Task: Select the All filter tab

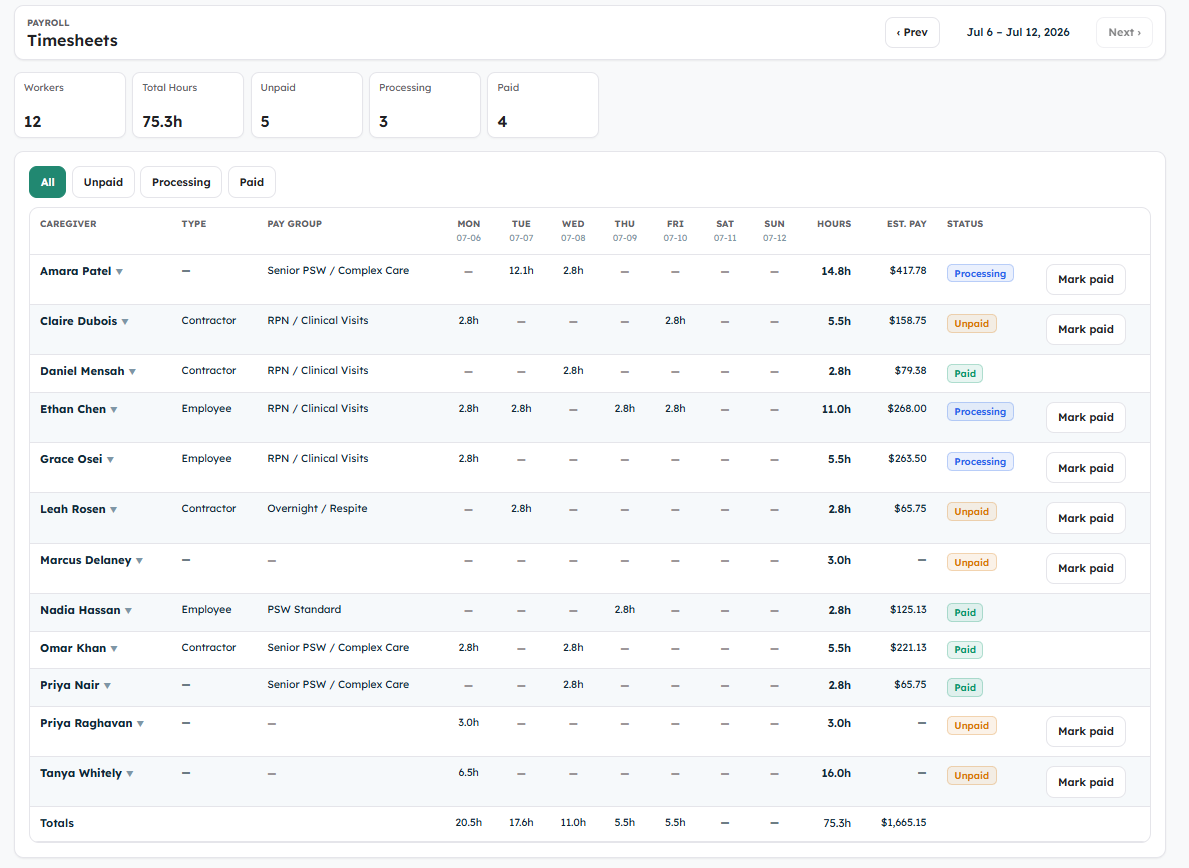Action: click(48, 182)
